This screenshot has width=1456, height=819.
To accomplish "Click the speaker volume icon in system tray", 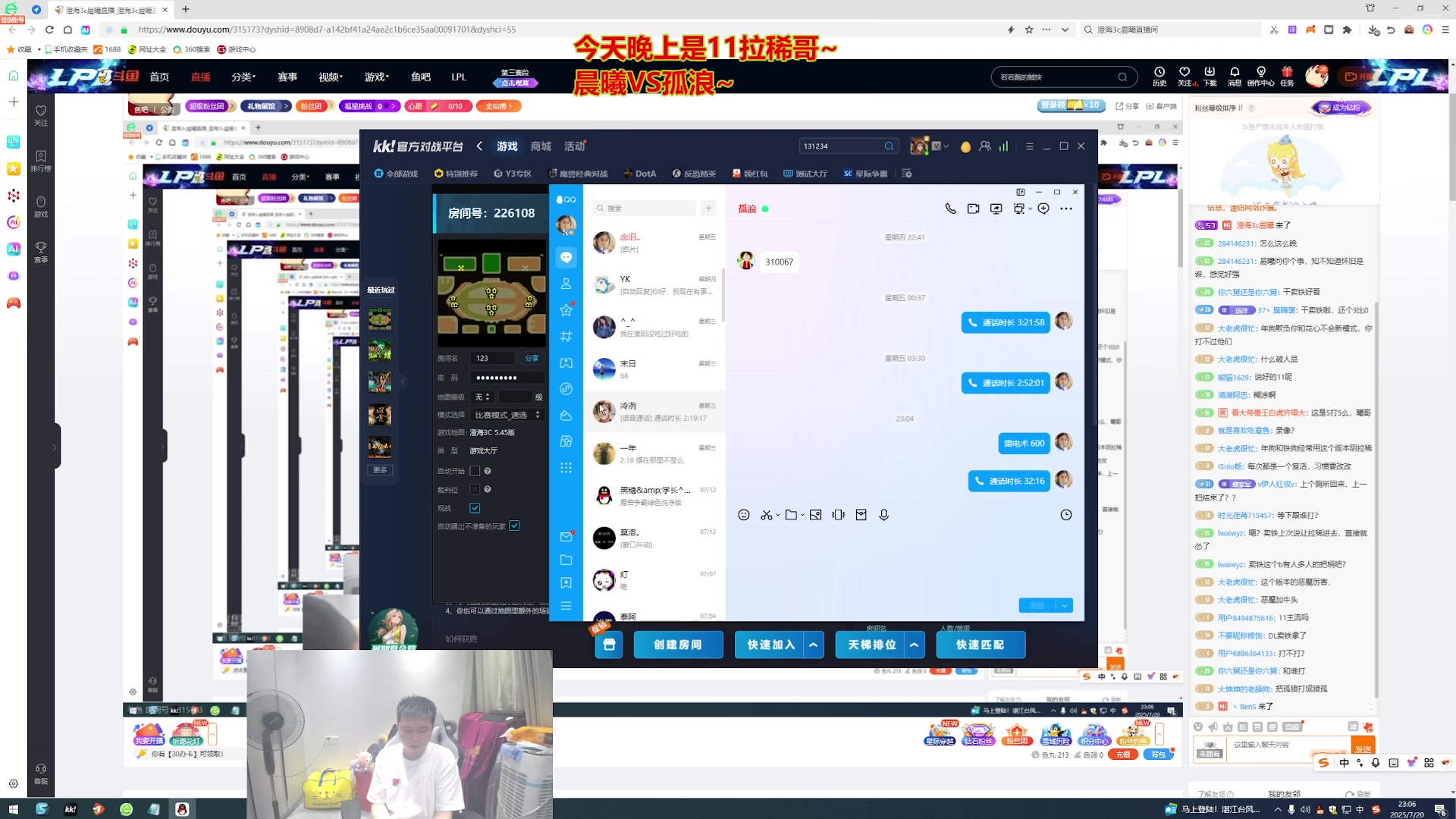I will (x=1304, y=809).
